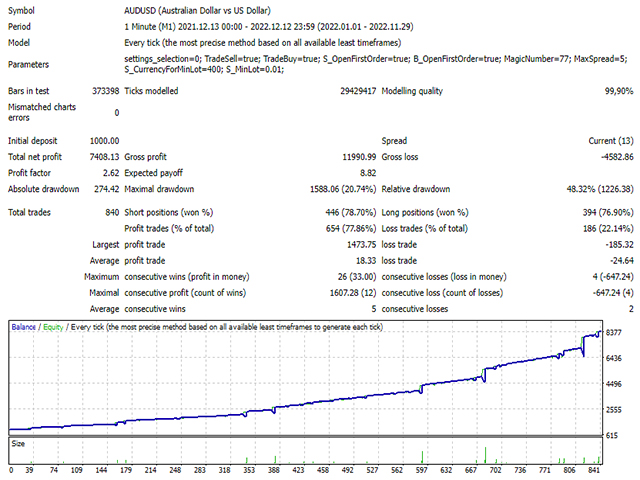
Task: Click the 8377 y-axis value
Action: click(614, 333)
